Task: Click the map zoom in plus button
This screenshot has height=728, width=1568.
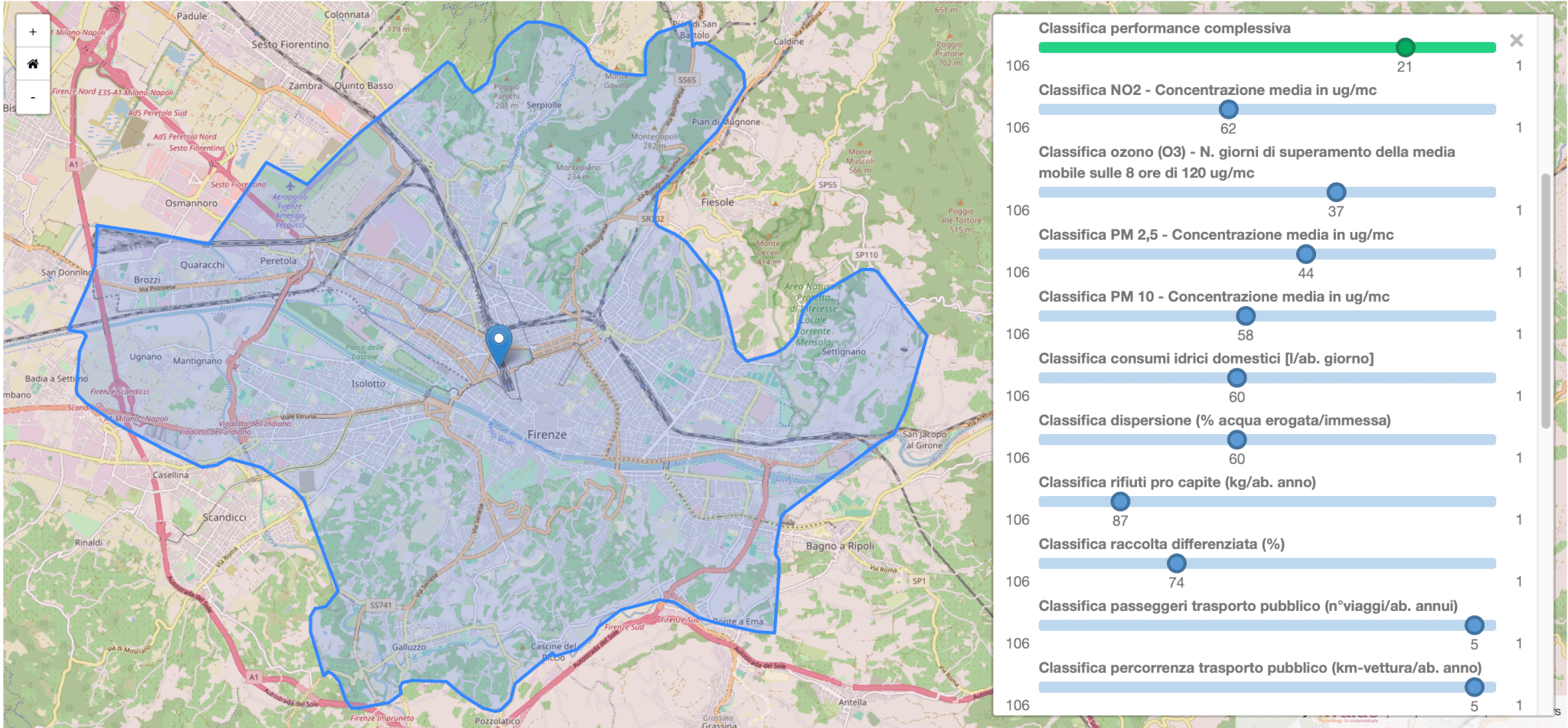Action: click(33, 32)
